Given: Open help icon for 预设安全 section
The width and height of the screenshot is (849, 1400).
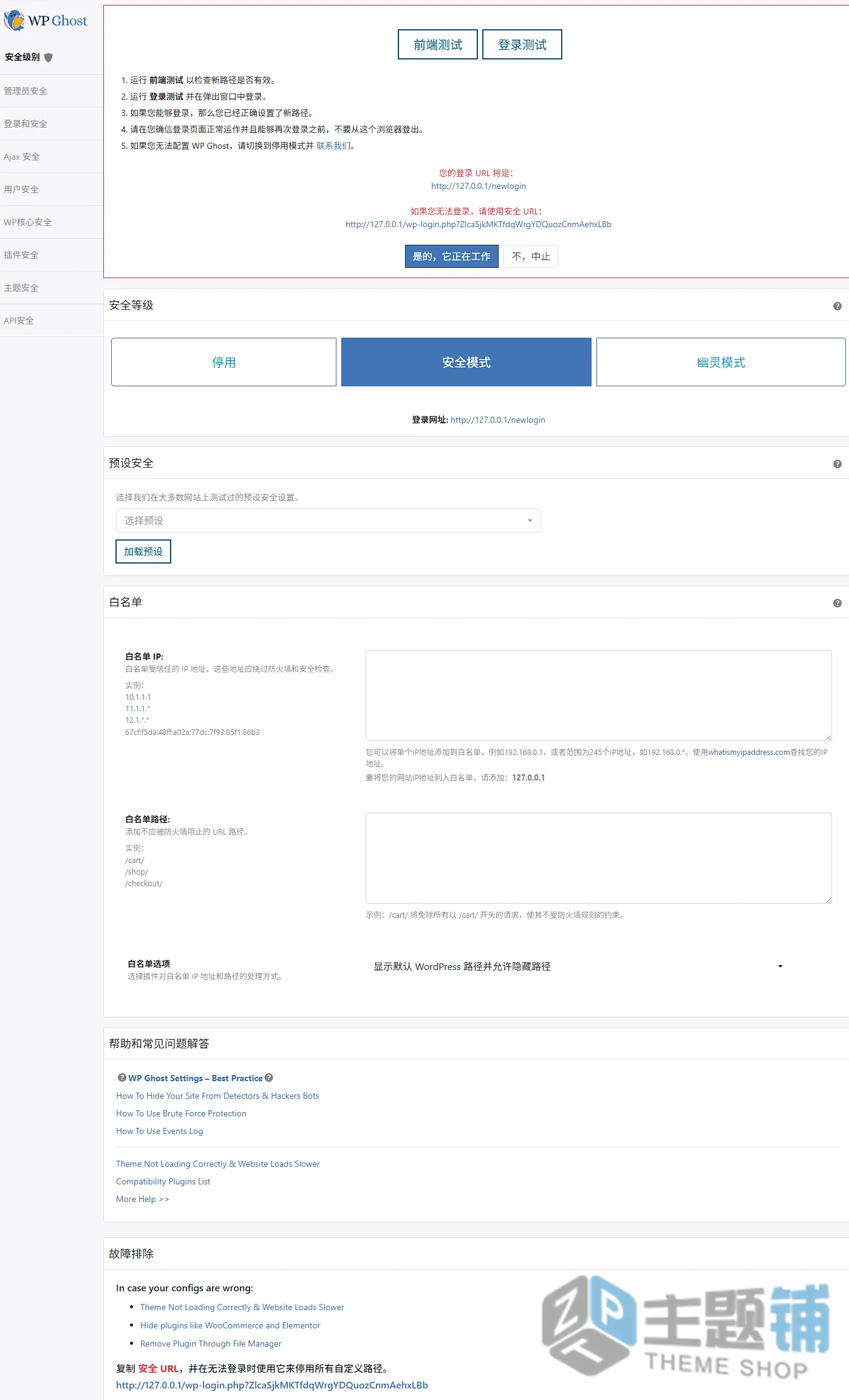Looking at the screenshot, I should [837, 464].
